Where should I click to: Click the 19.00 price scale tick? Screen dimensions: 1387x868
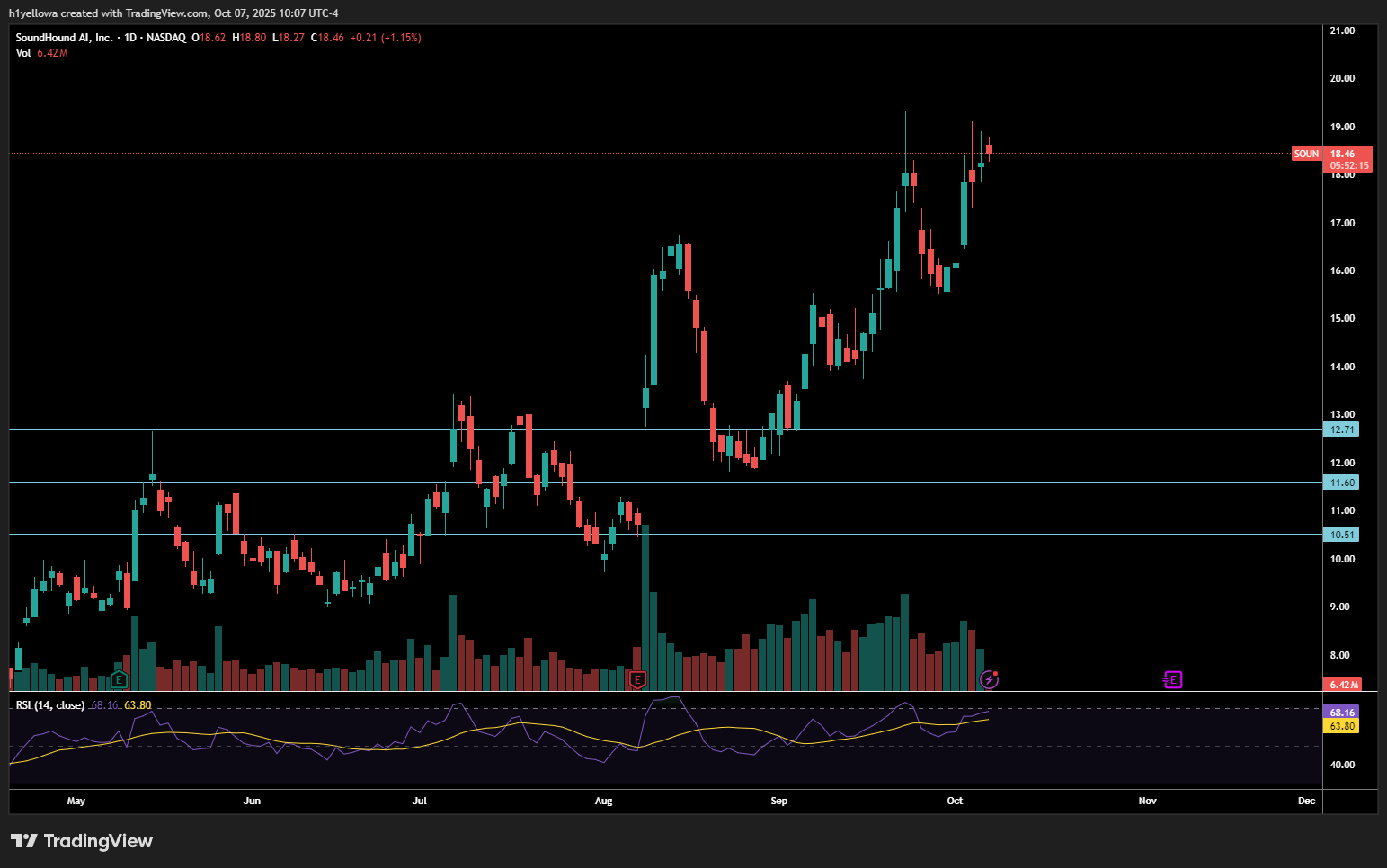point(1342,127)
